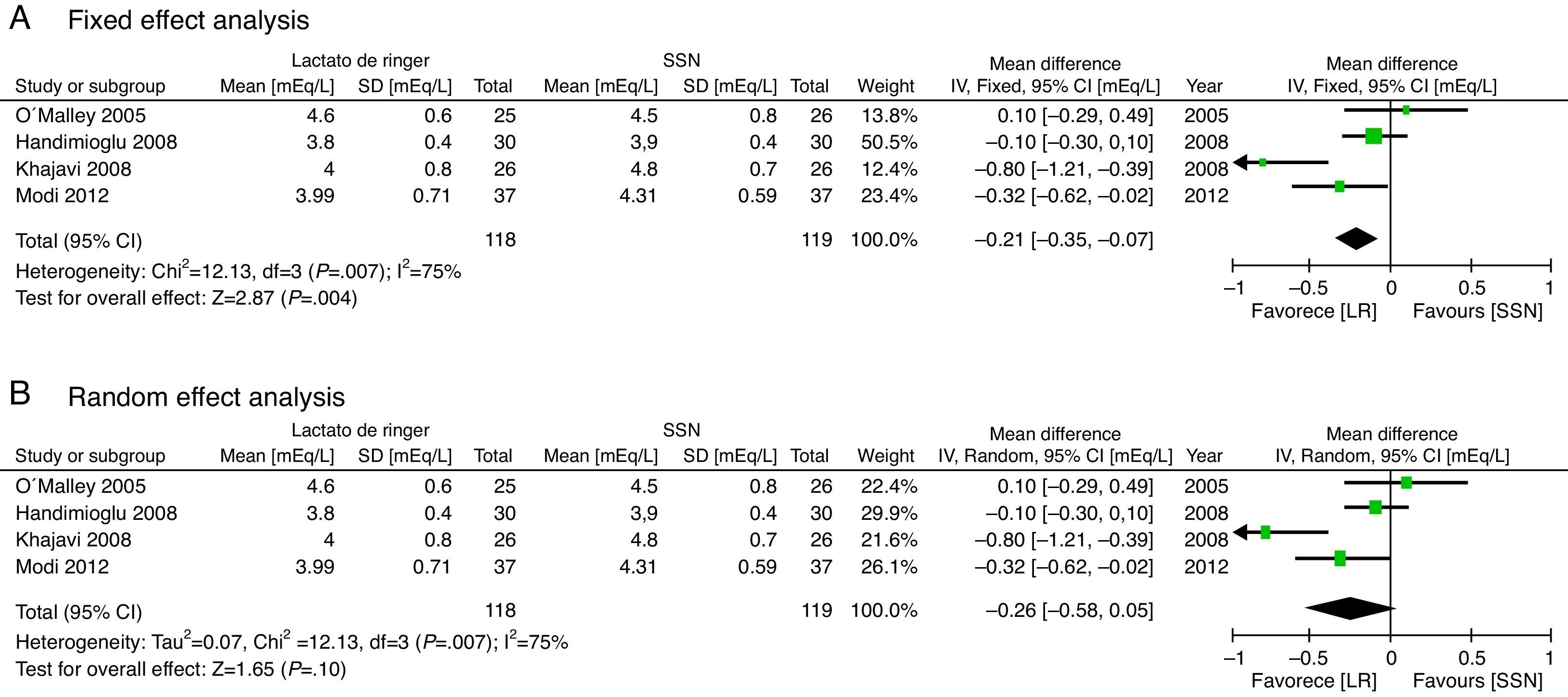Screen dimensions: 1568x697
Task: Click the green Modi square in panel B
Action: (x=1340, y=558)
